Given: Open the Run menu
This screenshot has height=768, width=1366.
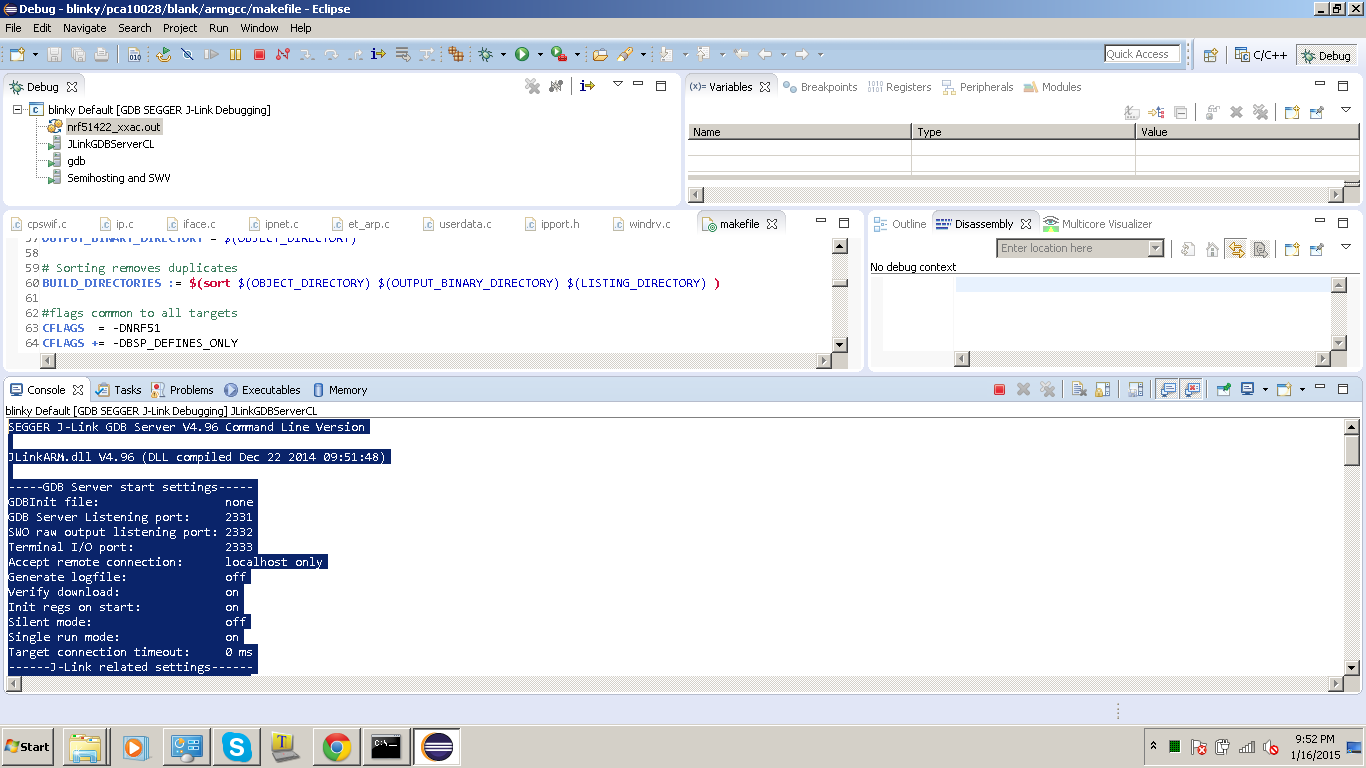Looking at the screenshot, I should click(219, 28).
